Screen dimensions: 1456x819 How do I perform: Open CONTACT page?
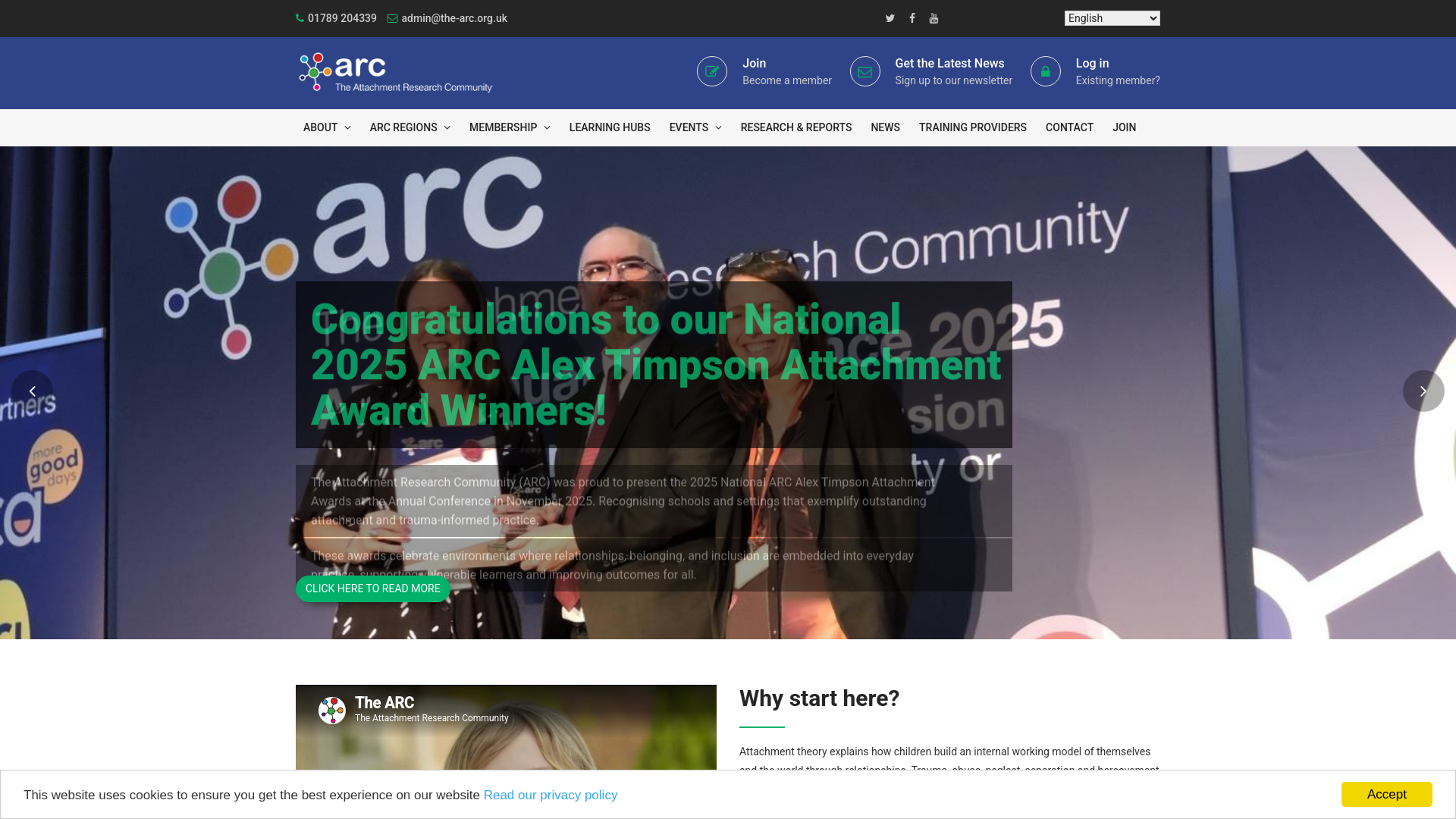[1069, 127]
